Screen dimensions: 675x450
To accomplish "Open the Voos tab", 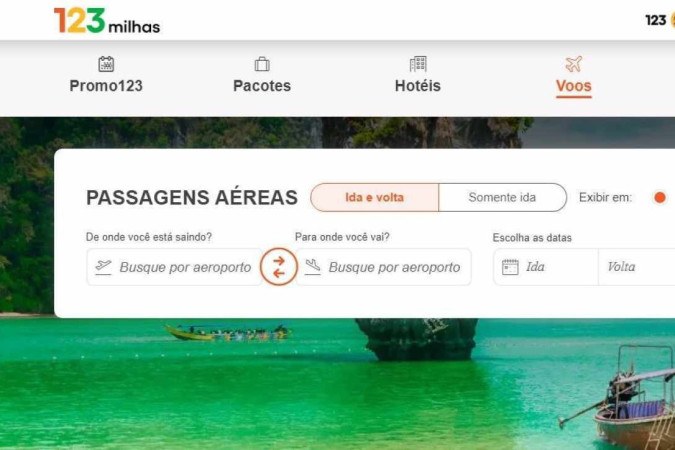I will click(573, 76).
